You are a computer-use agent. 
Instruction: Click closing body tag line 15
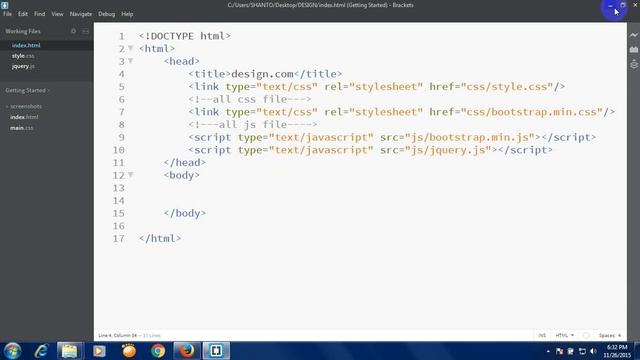click(184, 213)
